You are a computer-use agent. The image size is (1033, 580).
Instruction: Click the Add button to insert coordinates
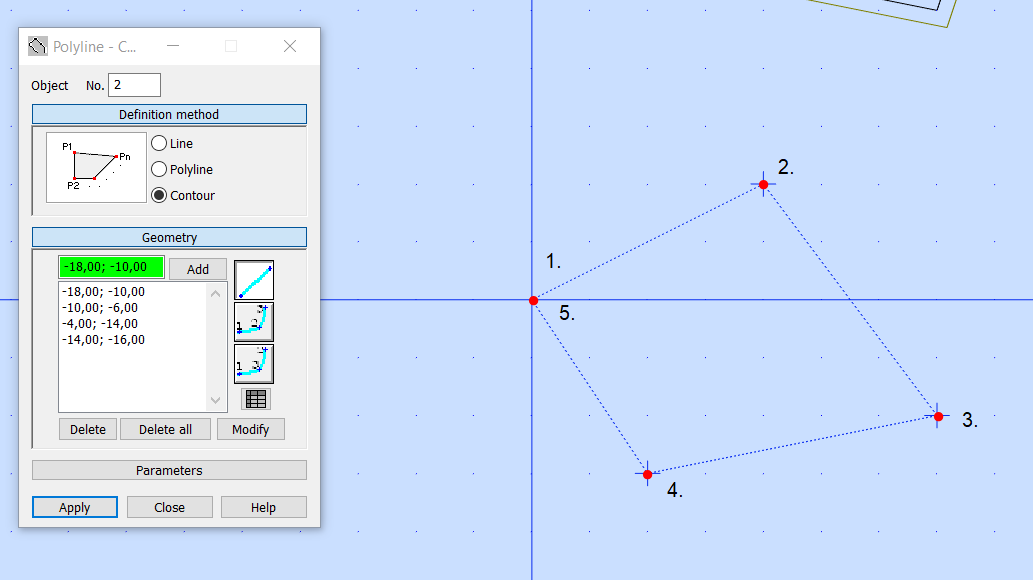tap(197, 269)
